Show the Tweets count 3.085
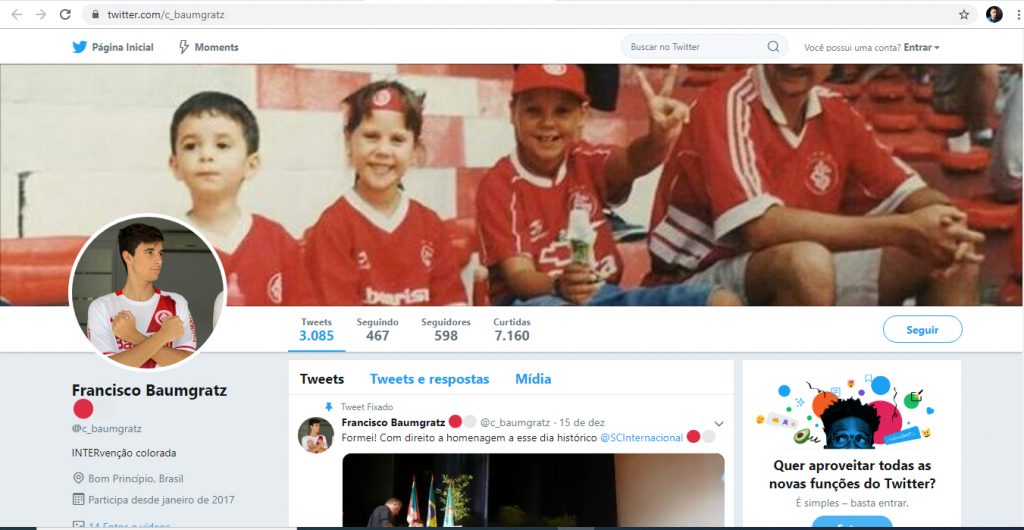 (x=317, y=330)
